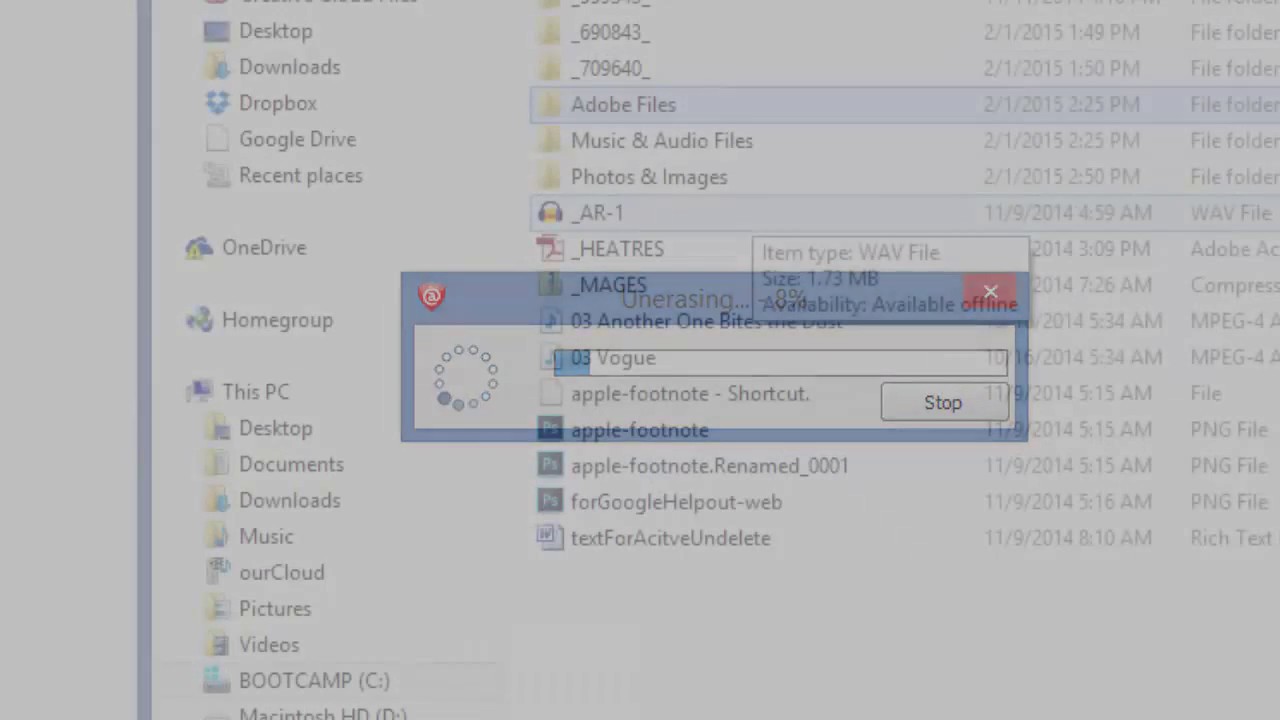
Task: Click Downloads icon under This PC
Action: 217,500
